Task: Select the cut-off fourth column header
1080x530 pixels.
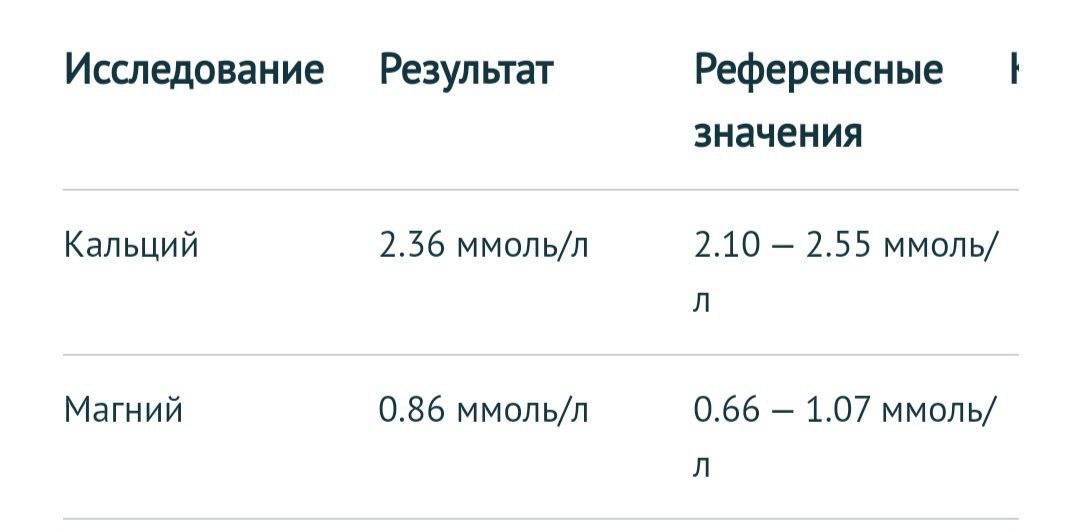Action: (1014, 70)
